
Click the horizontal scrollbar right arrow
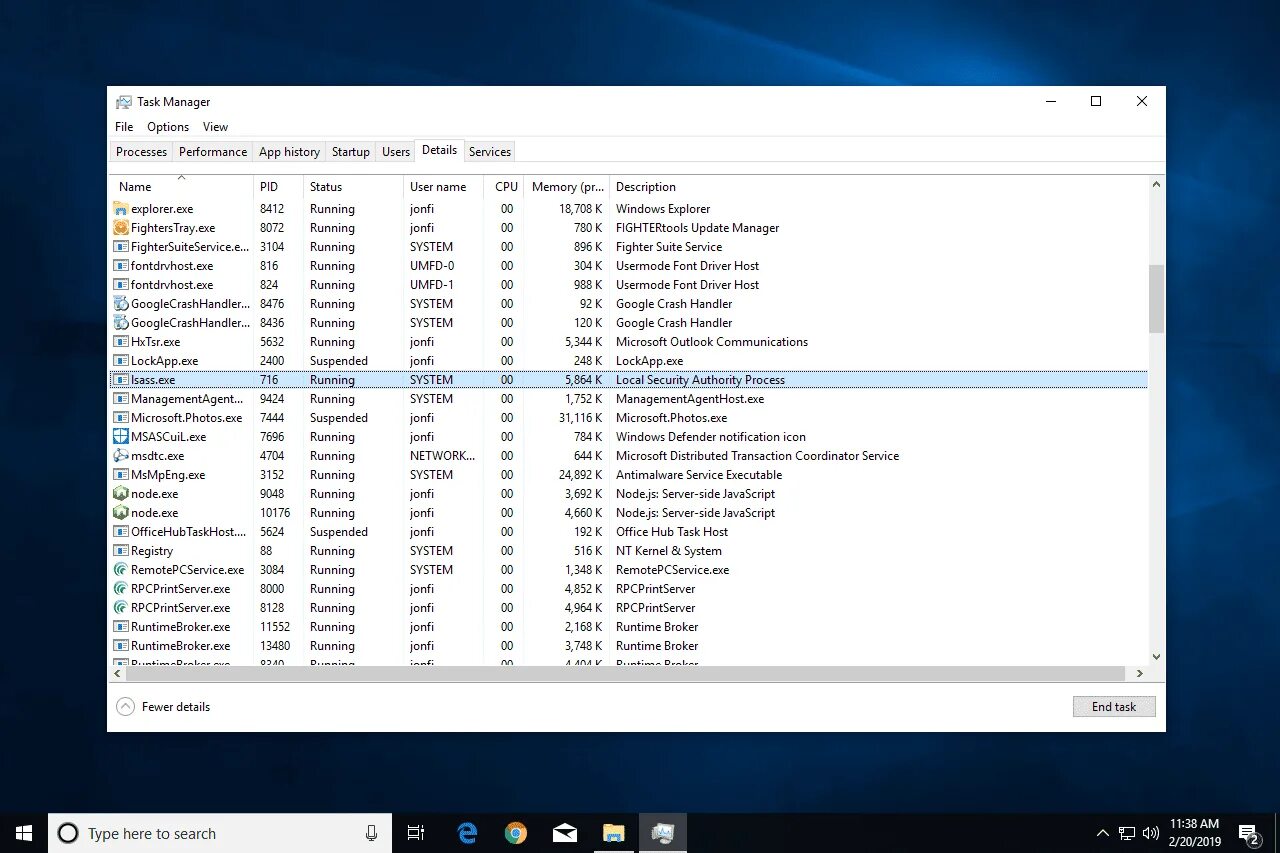[1139, 674]
